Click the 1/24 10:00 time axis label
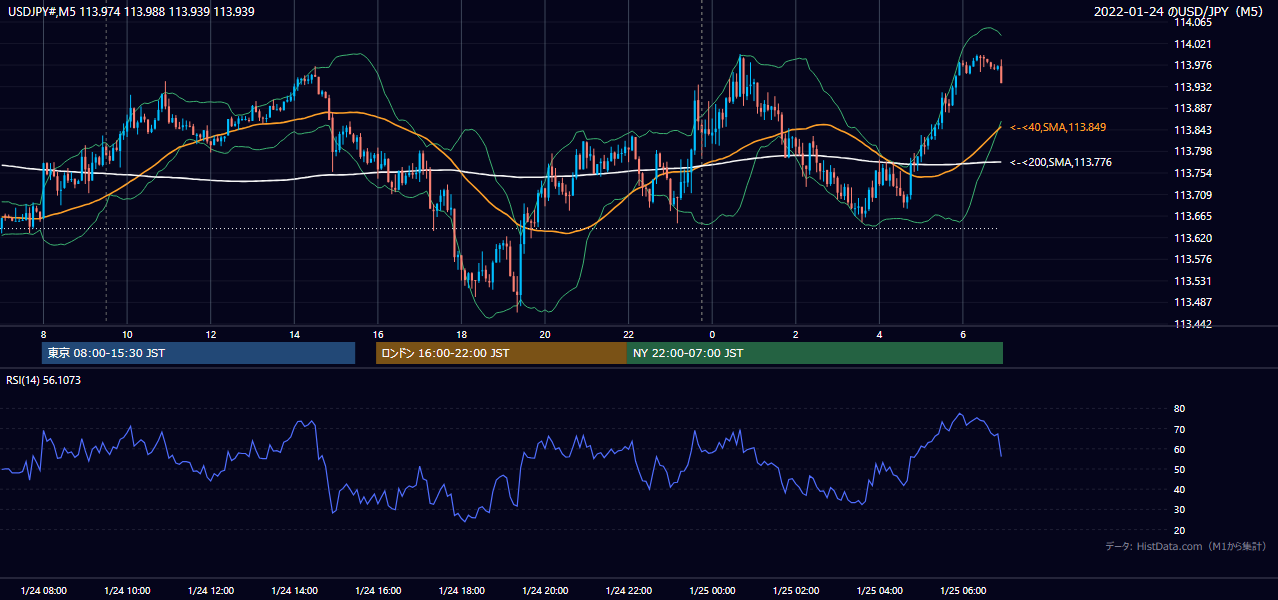Viewport: 1278px width, 600px height. click(127, 590)
